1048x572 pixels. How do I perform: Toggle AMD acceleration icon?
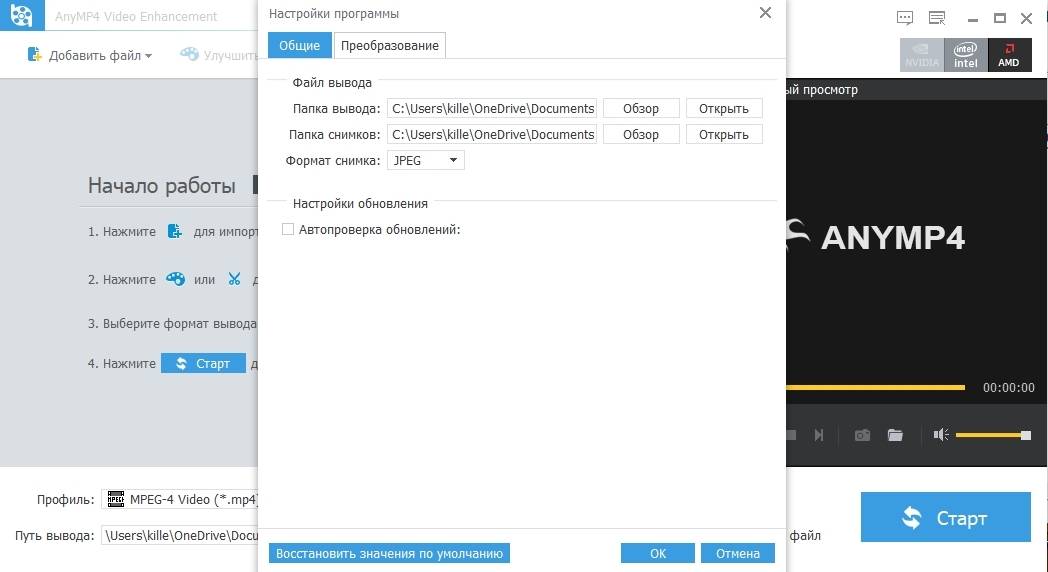point(1009,55)
